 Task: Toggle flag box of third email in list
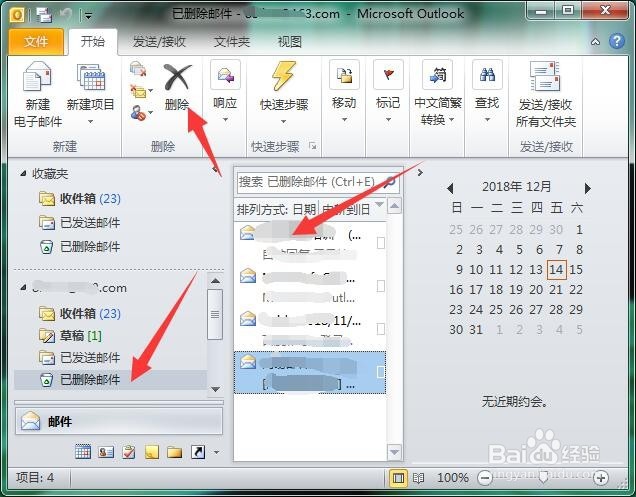[x=381, y=329]
